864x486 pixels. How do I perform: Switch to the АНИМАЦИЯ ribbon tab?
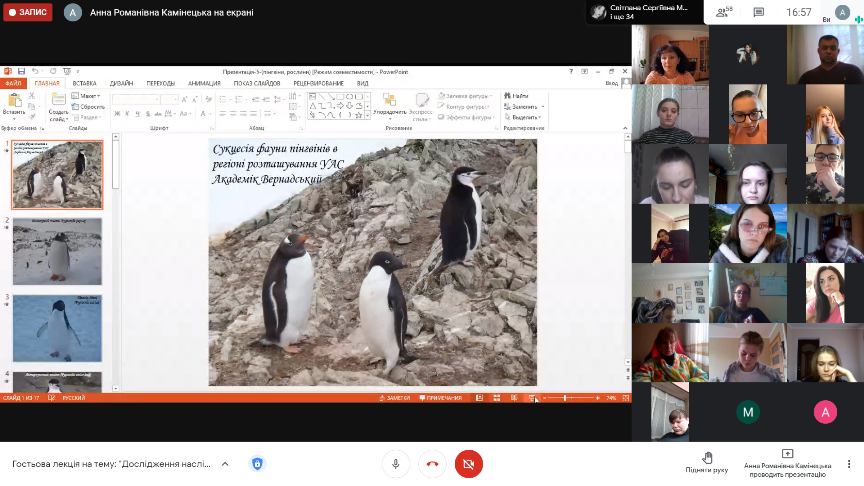[204, 84]
